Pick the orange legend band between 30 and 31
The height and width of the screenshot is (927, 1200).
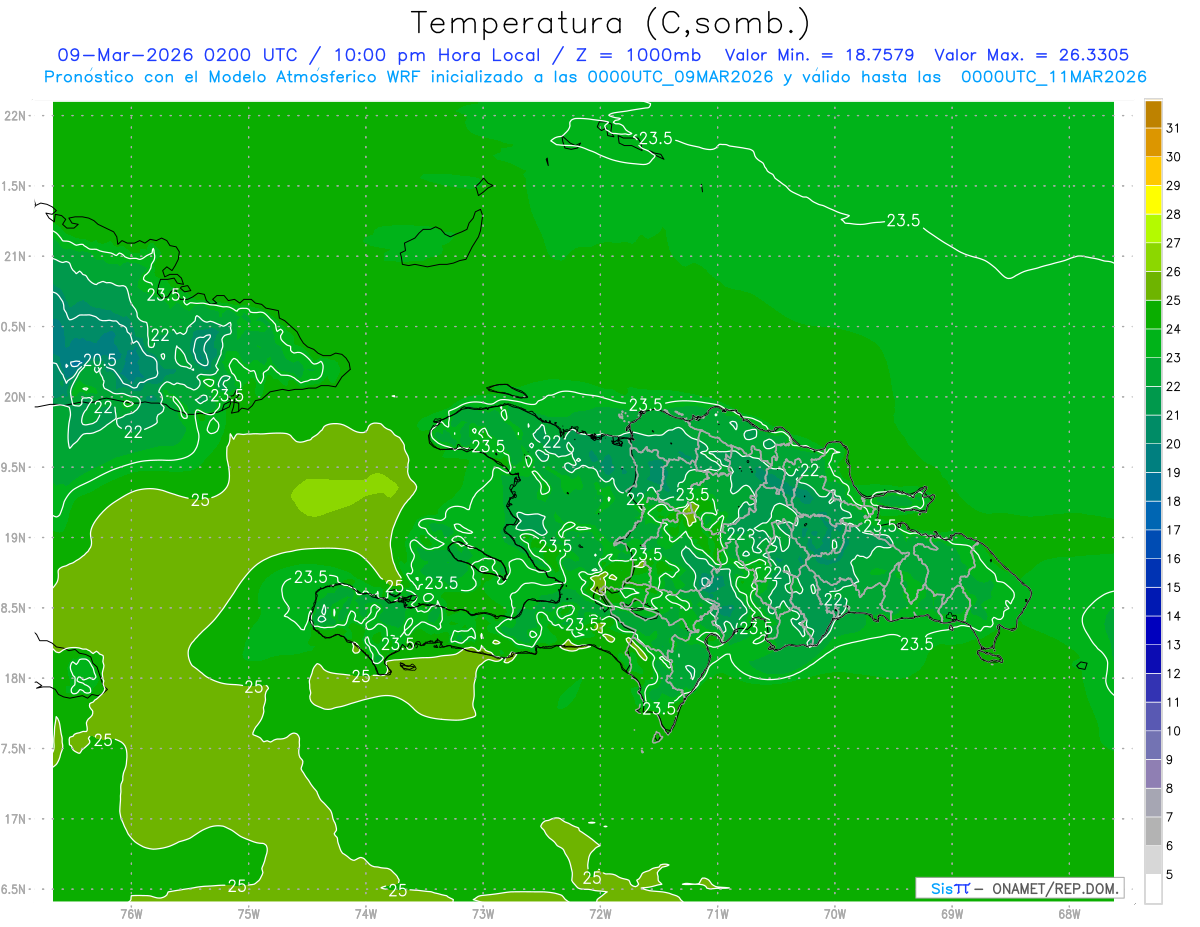[x=1153, y=143]
